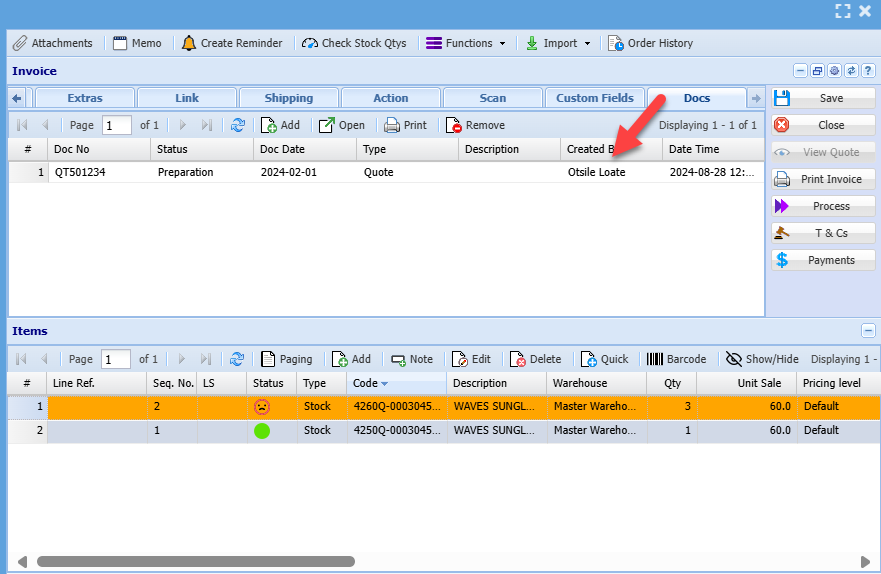Add a Note line to items
This screenshot has width=881, height=574.
pos(412,359)
